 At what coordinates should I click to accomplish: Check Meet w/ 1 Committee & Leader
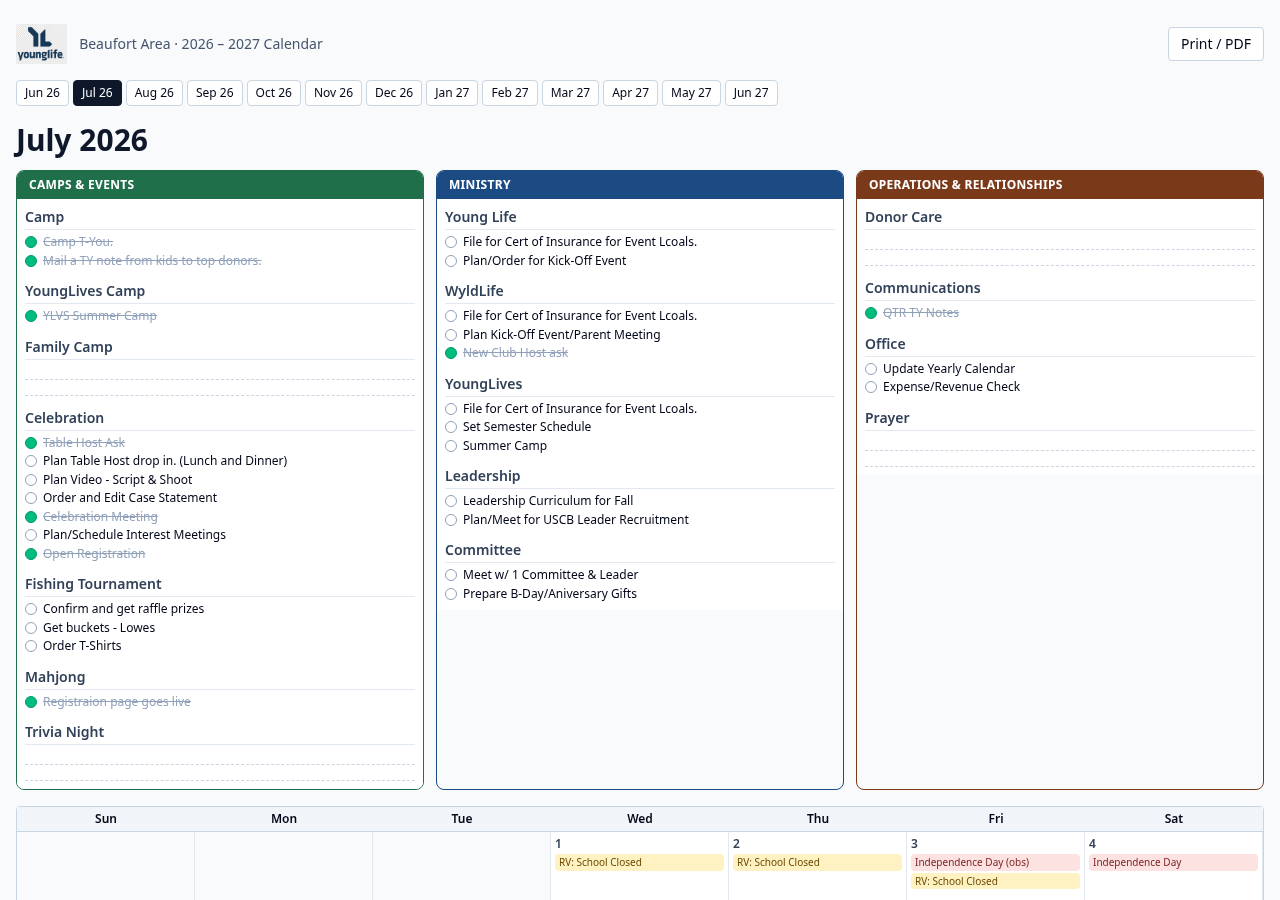pyautogui.click(x=451, y=575)
